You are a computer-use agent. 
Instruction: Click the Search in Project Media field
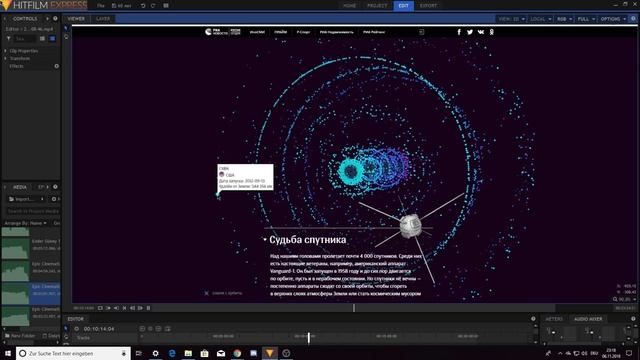[32, 211]
